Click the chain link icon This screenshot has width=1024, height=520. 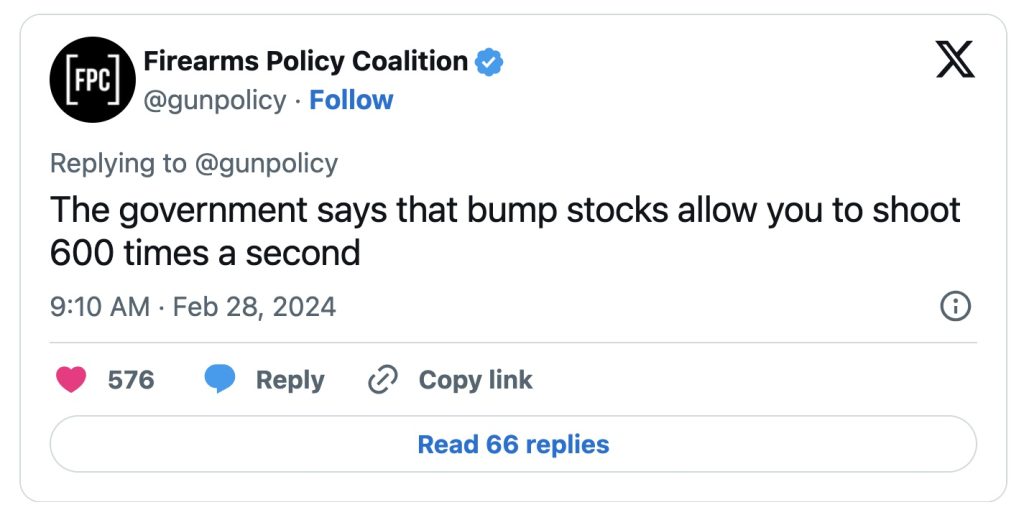(383, 380)
